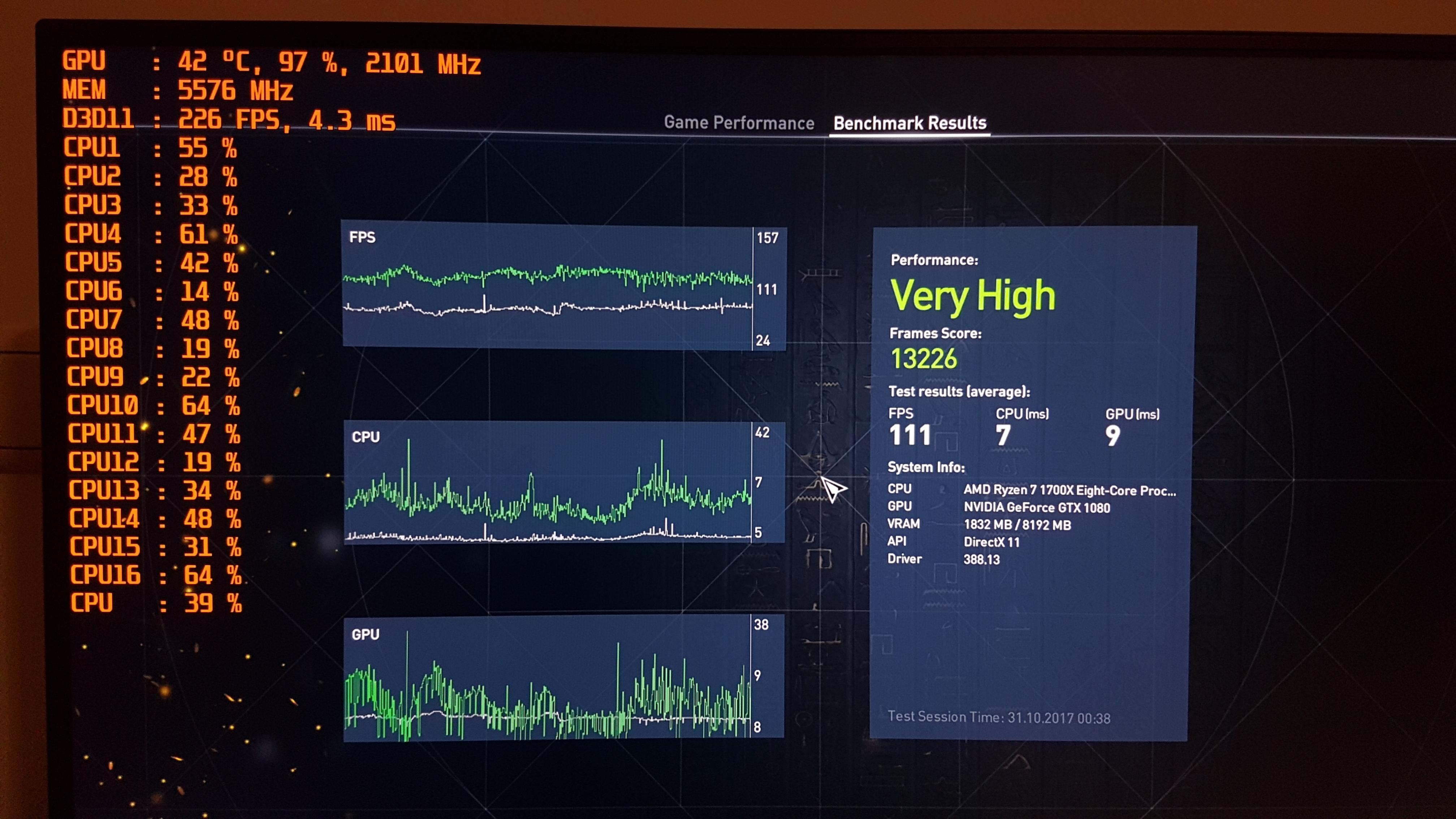This screenshot has height=819, width=1456.
Task: Click the NVIDIA GeForce GTX 1080 entry
Action: coord(1037,508)
